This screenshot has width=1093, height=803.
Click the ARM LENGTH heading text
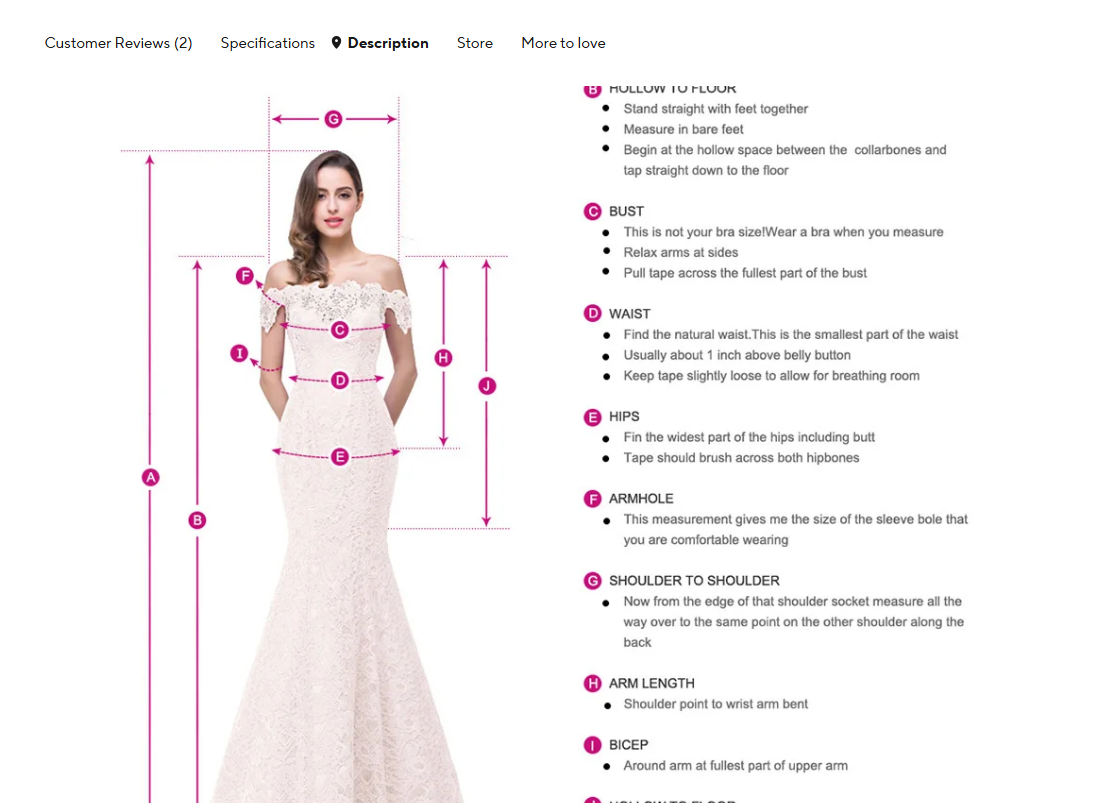(x=652, y=683)
